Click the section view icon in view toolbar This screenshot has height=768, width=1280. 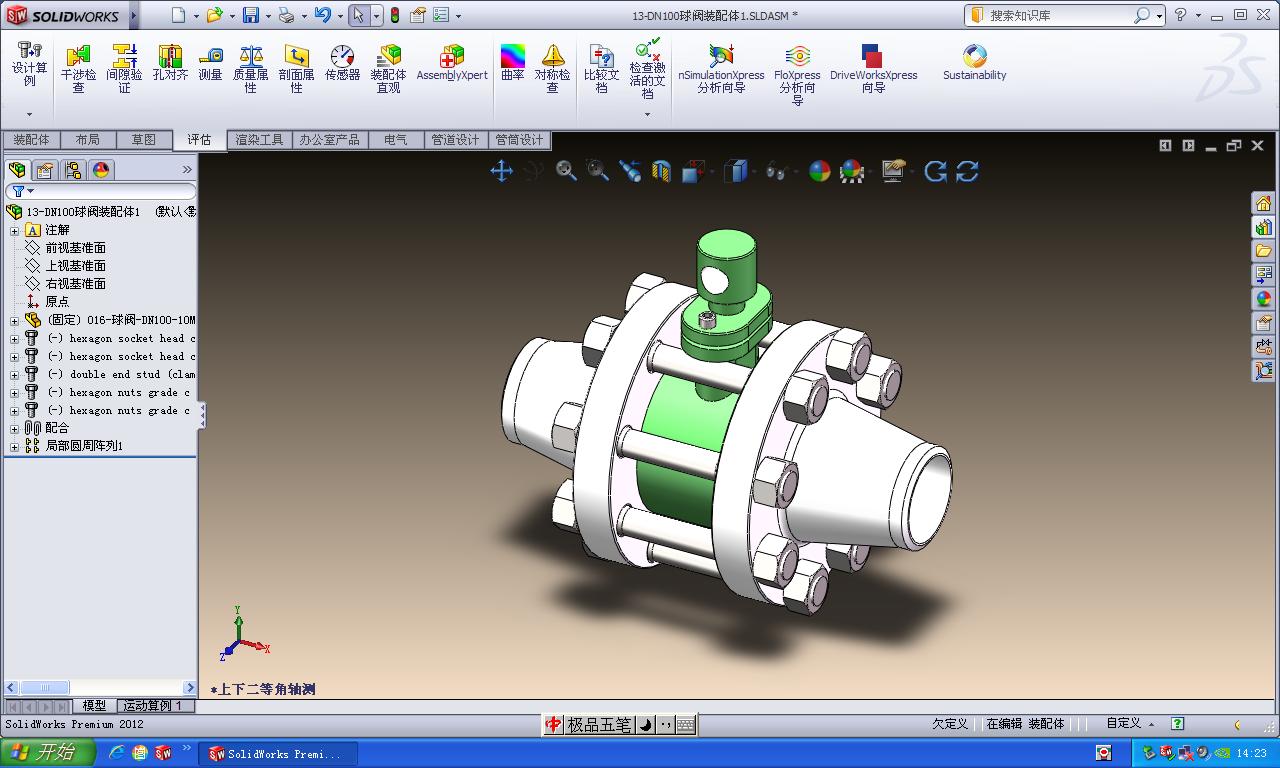tap(661, 171)
